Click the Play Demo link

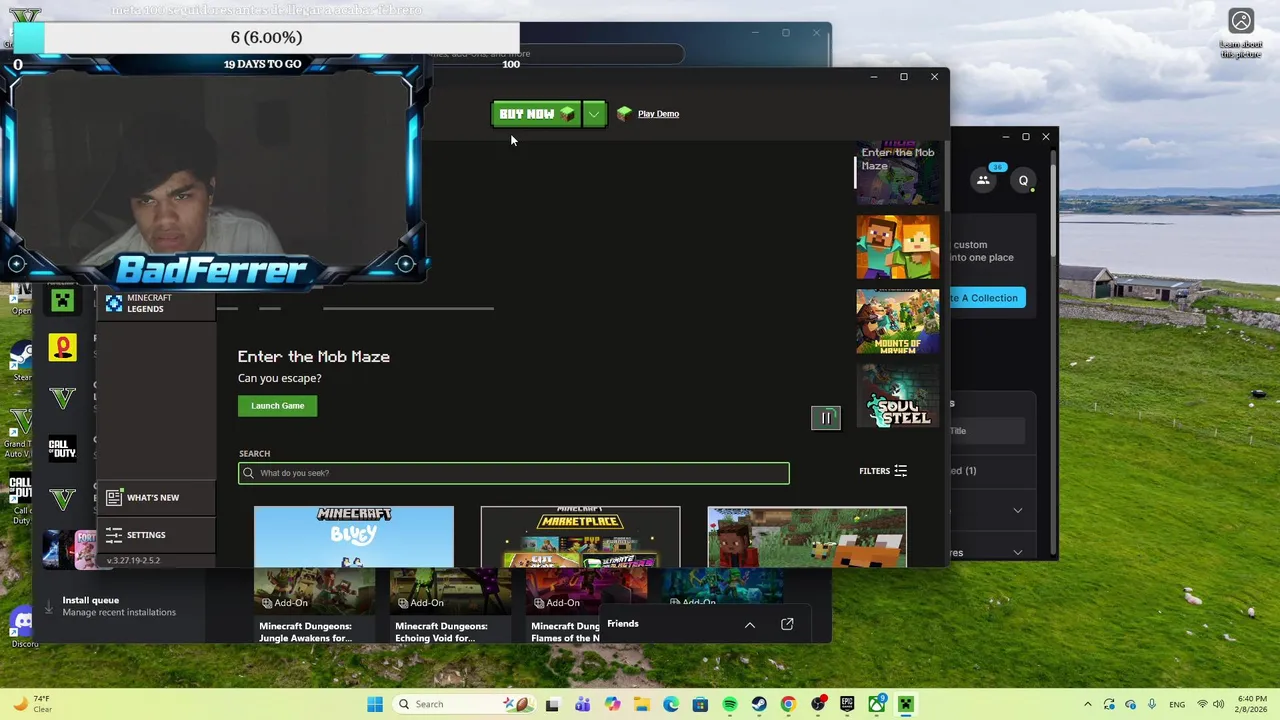tap(658, 114)
